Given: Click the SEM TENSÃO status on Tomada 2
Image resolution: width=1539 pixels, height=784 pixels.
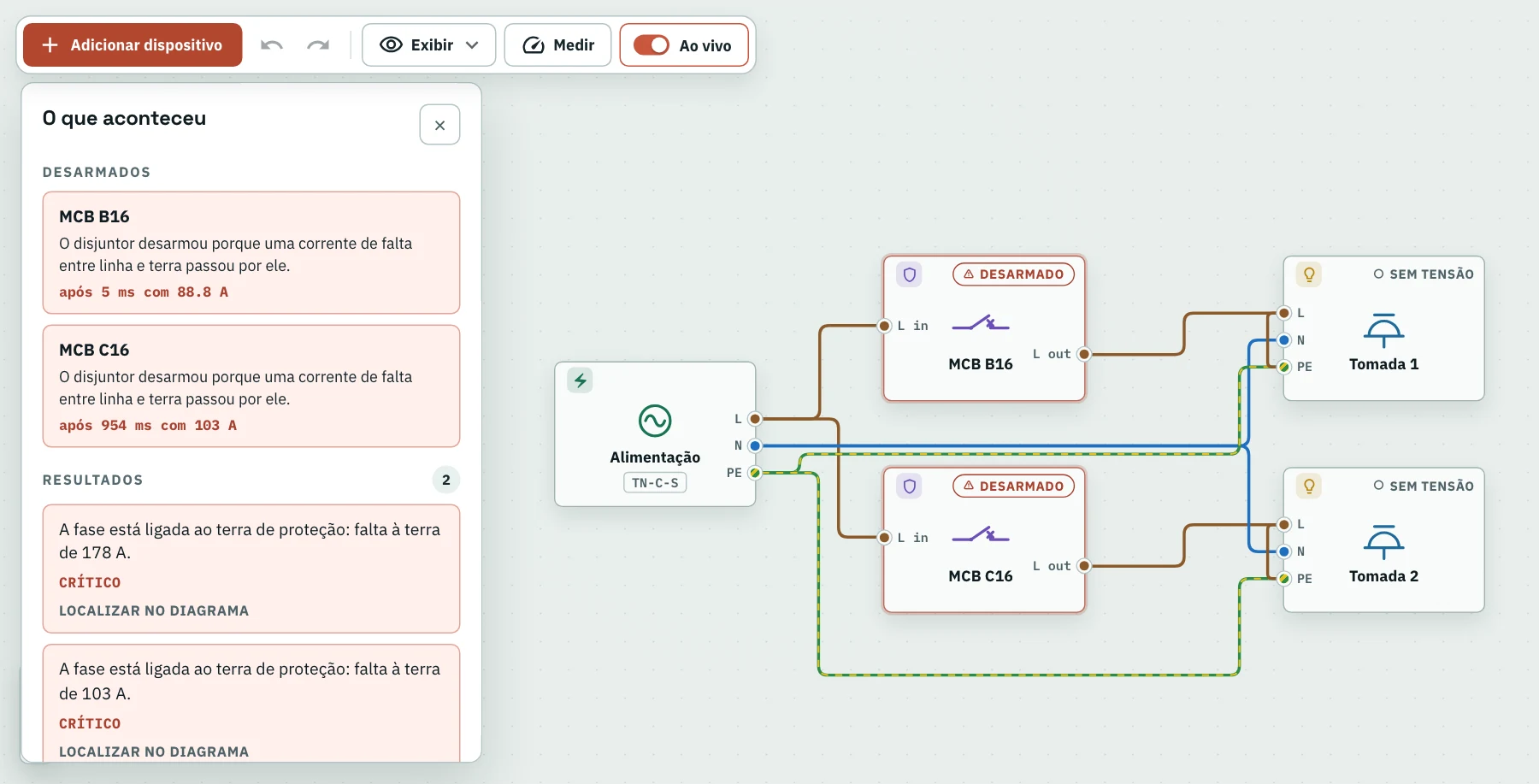Looking at the screenshot, I should 1424,486.
